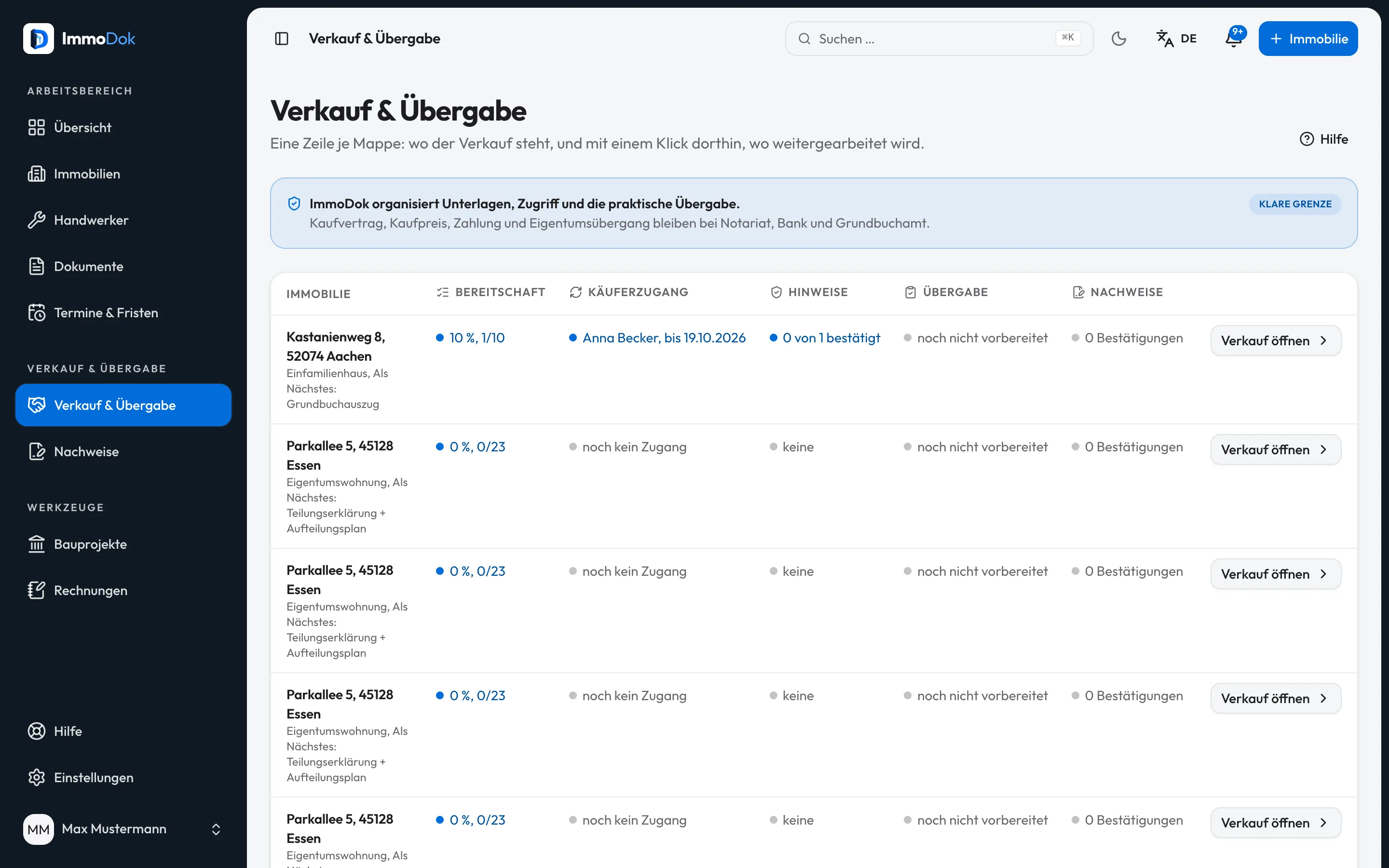Screen dimensions: 1389x868
Task: Click the 10 %, 1/10 readiness value
Action: 471,338
